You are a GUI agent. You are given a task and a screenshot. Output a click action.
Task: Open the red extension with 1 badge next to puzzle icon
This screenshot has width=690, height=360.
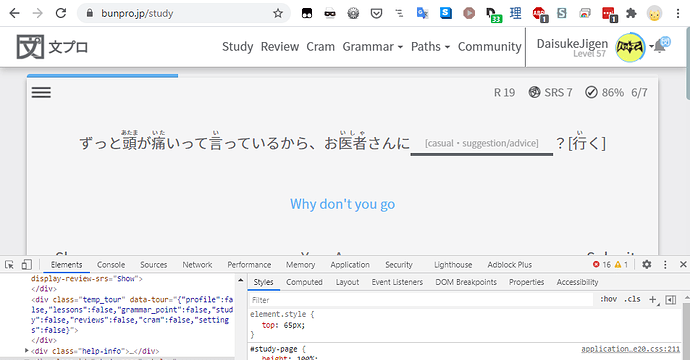[609, 14]
